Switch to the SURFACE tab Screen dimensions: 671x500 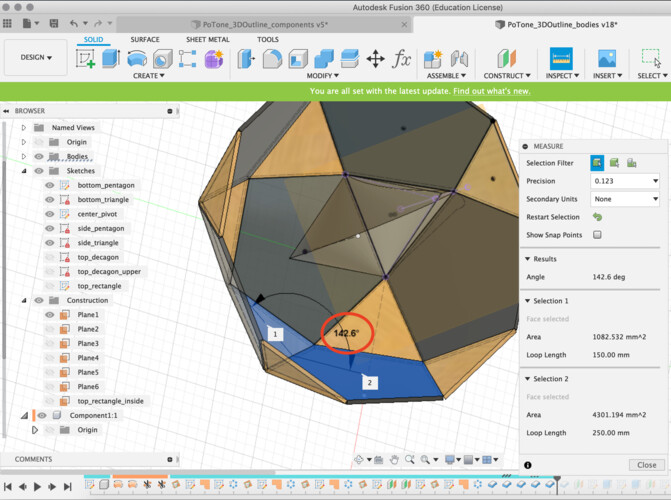(145, 39)
